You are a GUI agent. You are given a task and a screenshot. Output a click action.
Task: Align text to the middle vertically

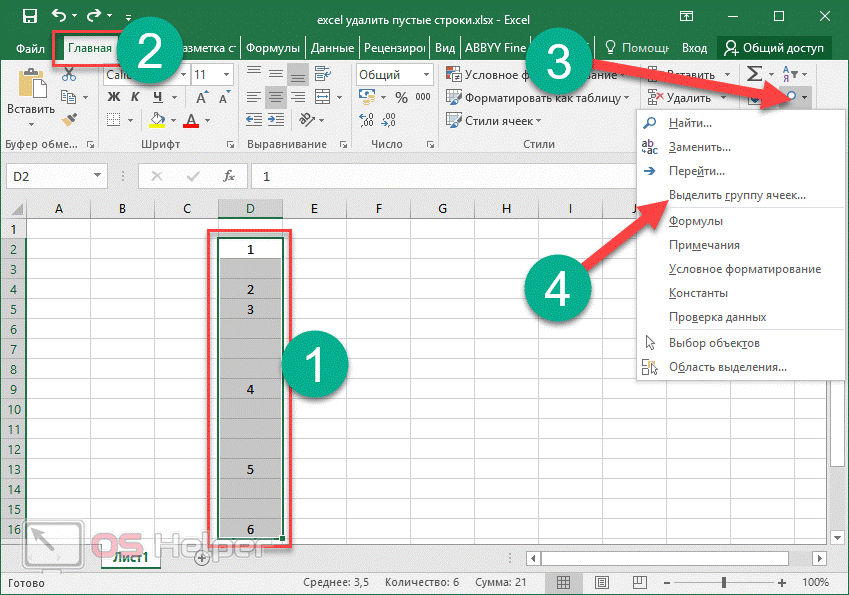(276, 74)
